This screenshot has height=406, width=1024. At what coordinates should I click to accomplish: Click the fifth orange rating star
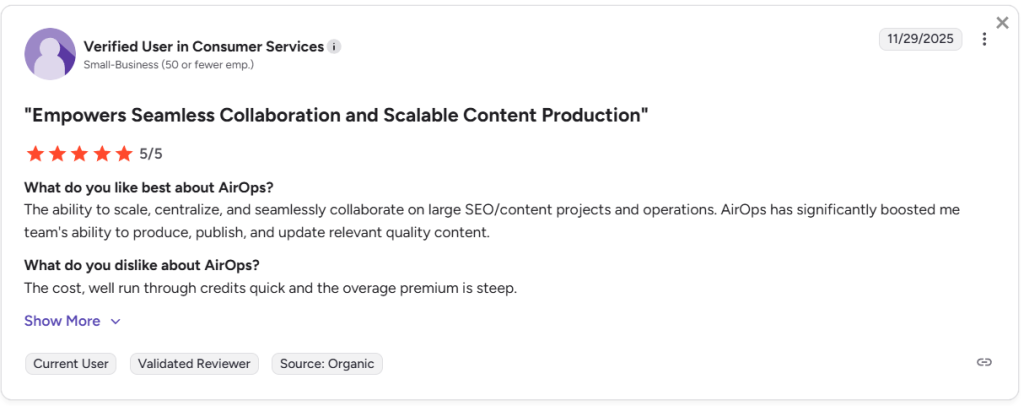pyautogui.click(x=123, y=154)
